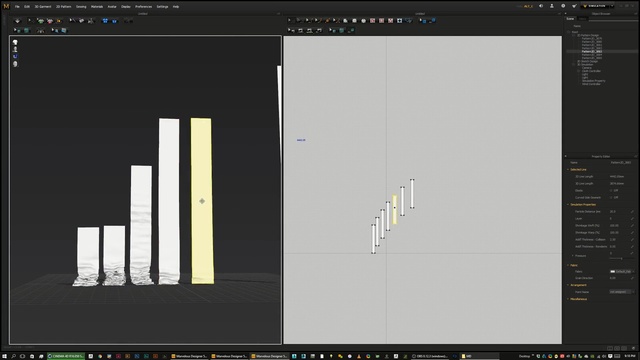Select Camera in the Object Browser tree
The width and height of the screenshot is (640, 360).
[x=587, y=68]
